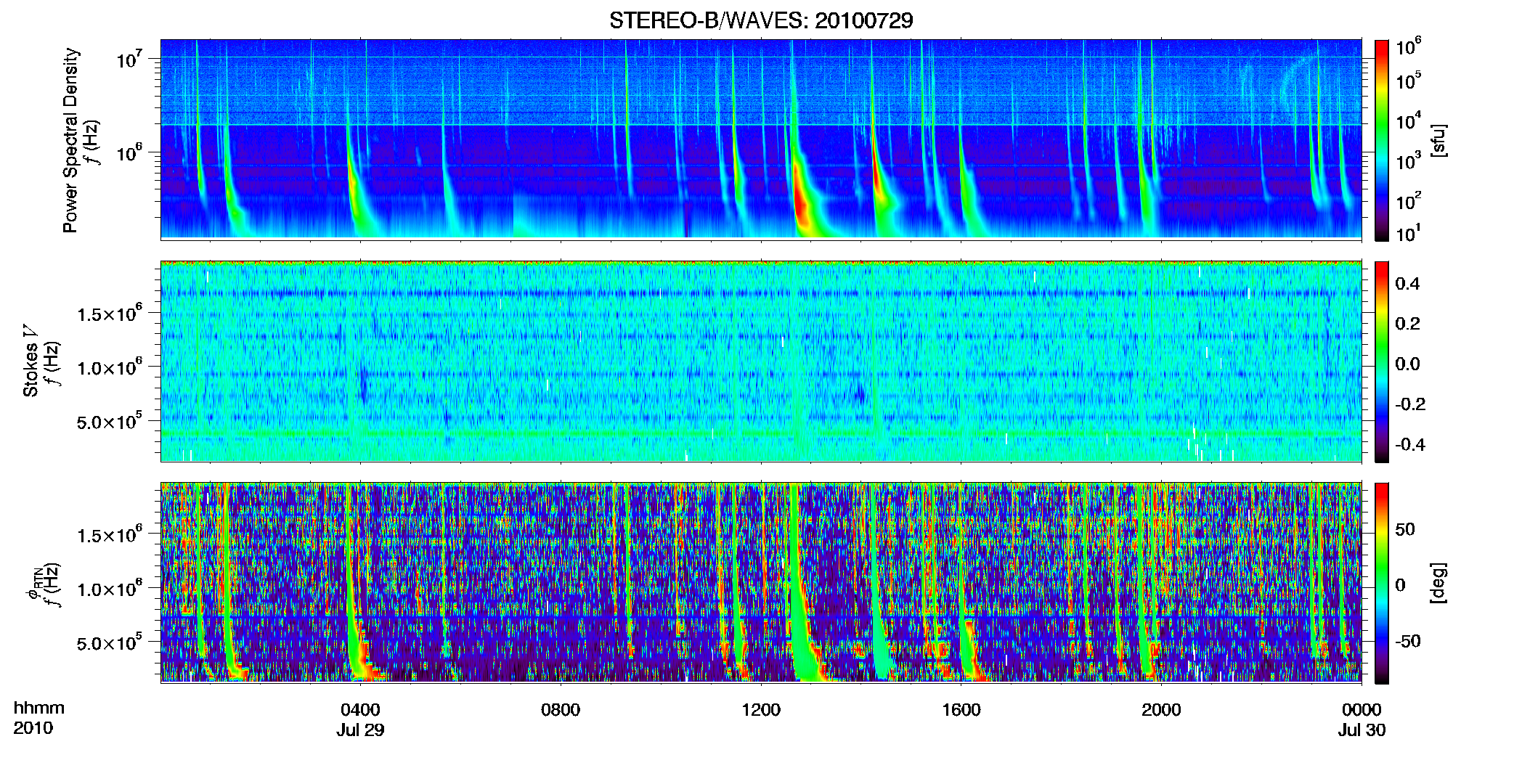This screenshot has width=1522, height=784.
Task: Click the 1200 time tick label
Action: [x=761, y=709]
